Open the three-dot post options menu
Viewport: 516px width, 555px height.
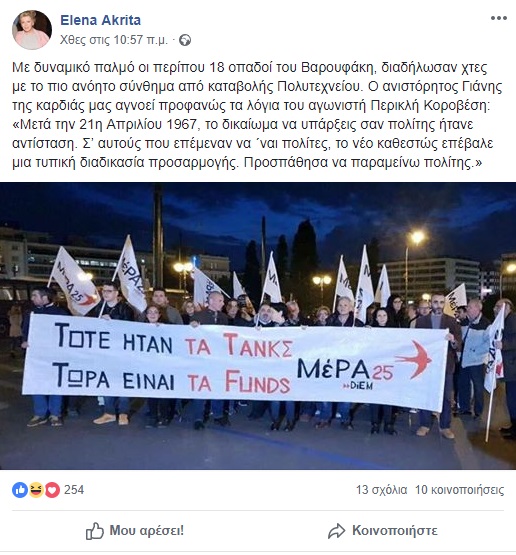click(x=499, y=18)
